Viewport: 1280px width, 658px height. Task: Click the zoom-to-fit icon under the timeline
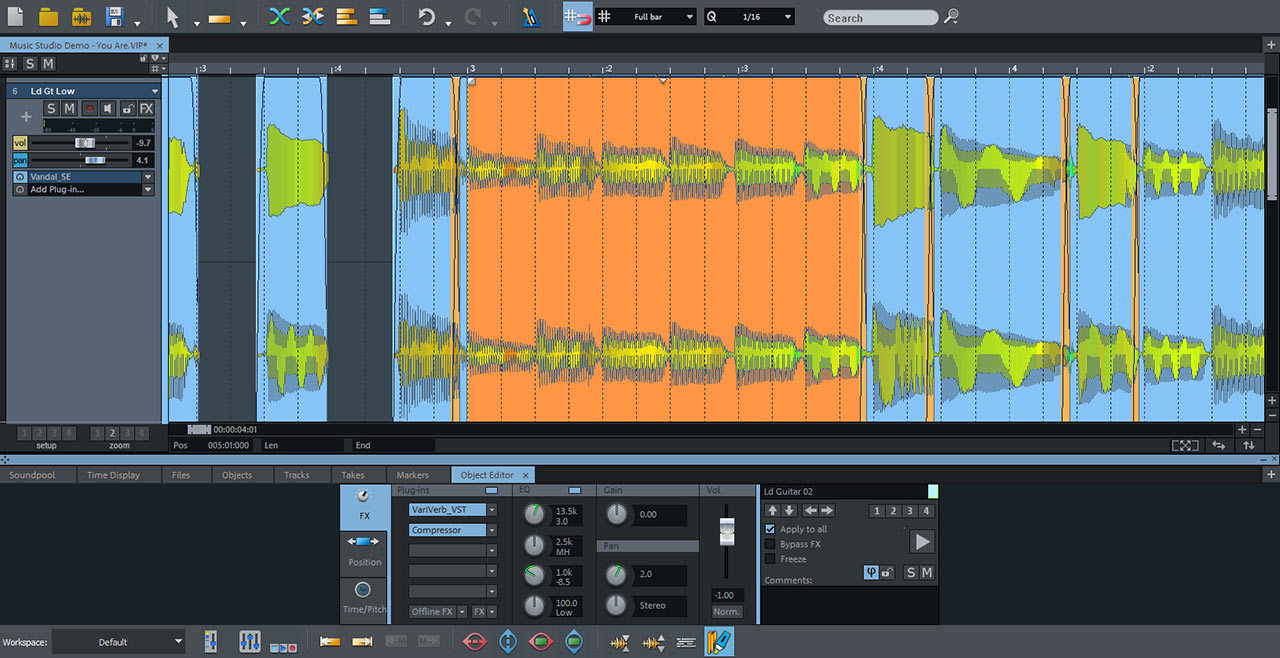1184,445
